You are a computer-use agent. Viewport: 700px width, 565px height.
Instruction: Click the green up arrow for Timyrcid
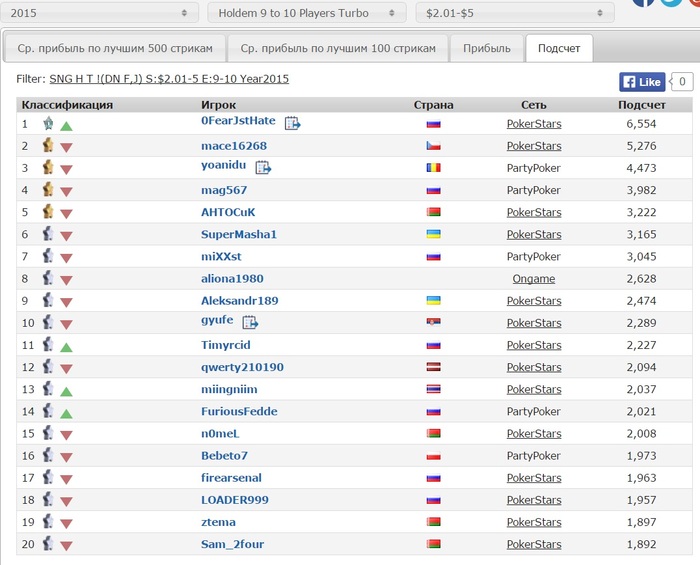click(x=67, y=347)
